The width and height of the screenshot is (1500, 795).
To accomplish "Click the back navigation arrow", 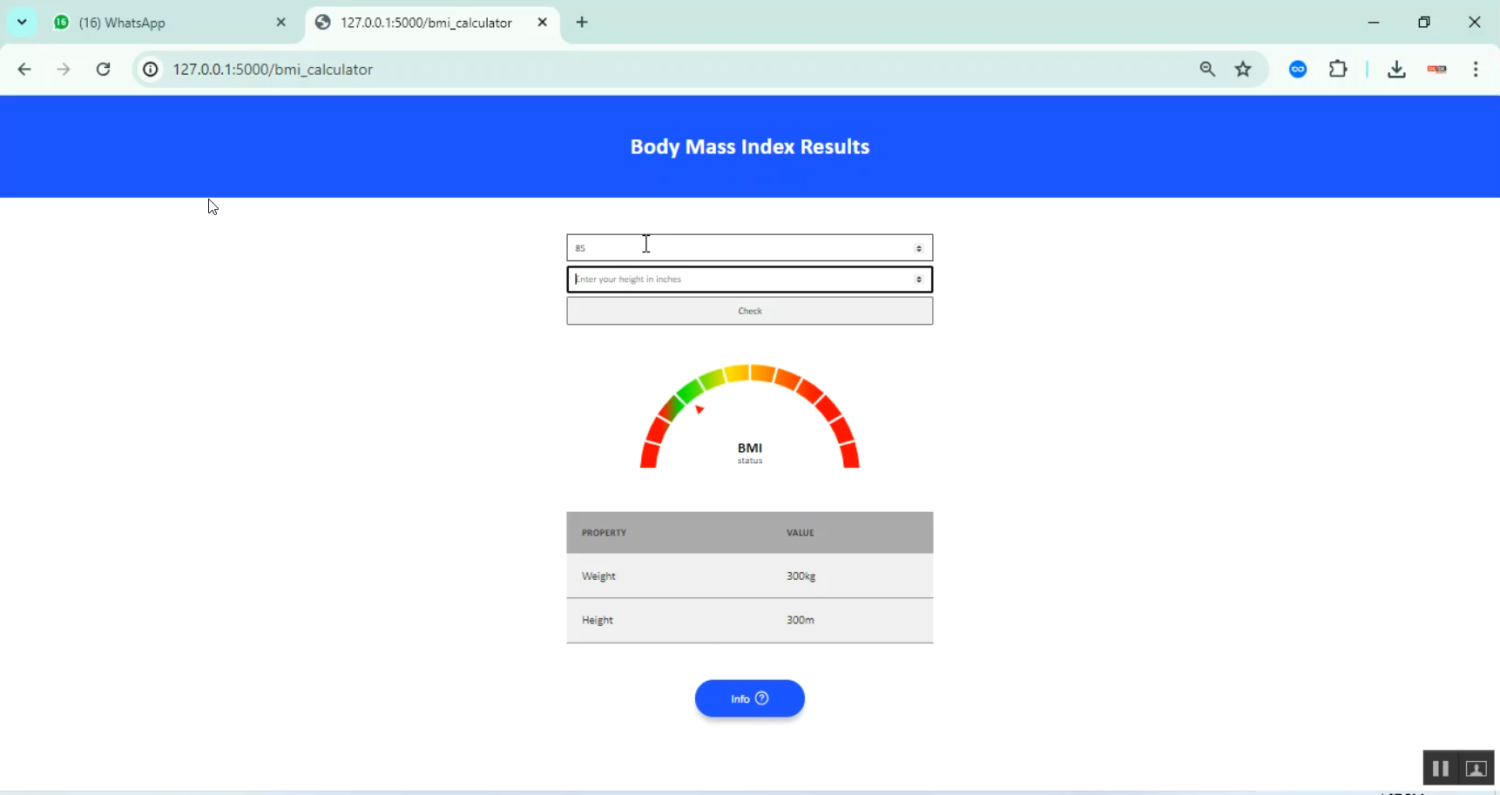I will (24, 69).
